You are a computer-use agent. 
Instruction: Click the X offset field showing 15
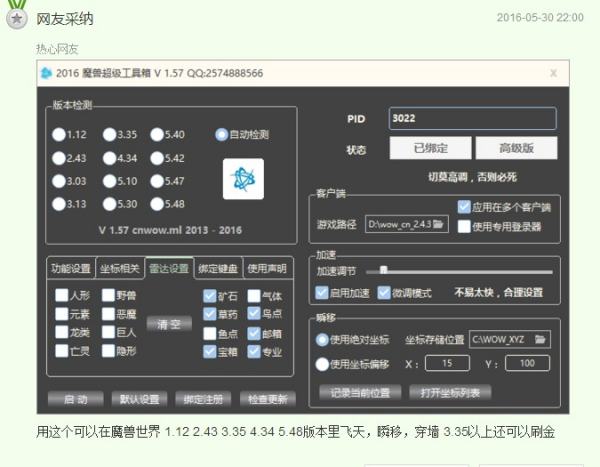coord(447,363)
